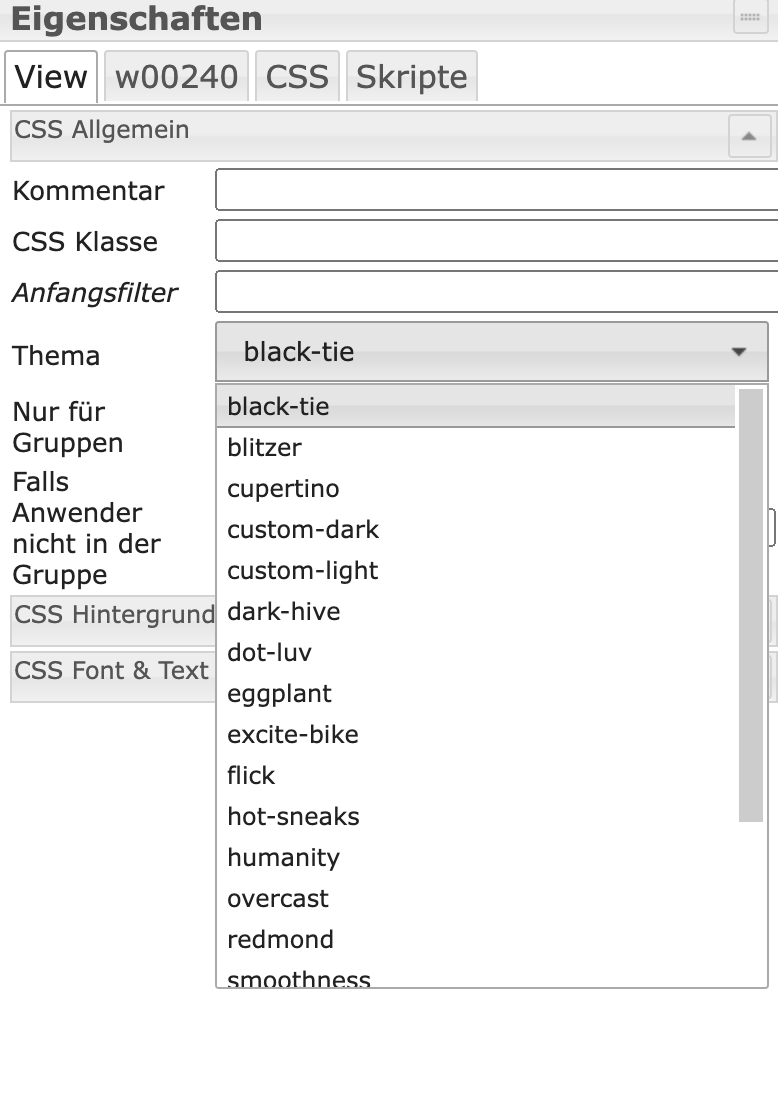
Task: Click the Anfangsfilter input field
Action: click(496, 292)
